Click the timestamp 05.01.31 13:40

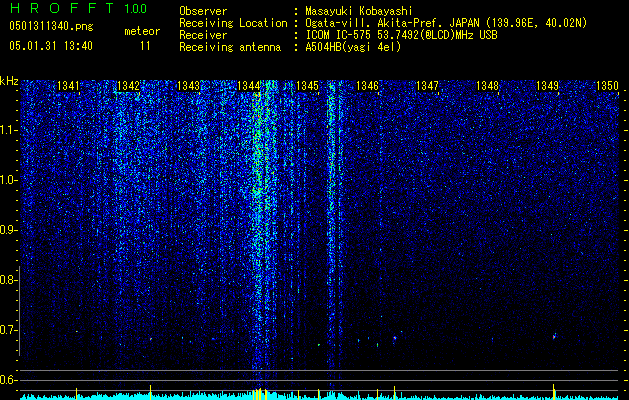[51, 46]
